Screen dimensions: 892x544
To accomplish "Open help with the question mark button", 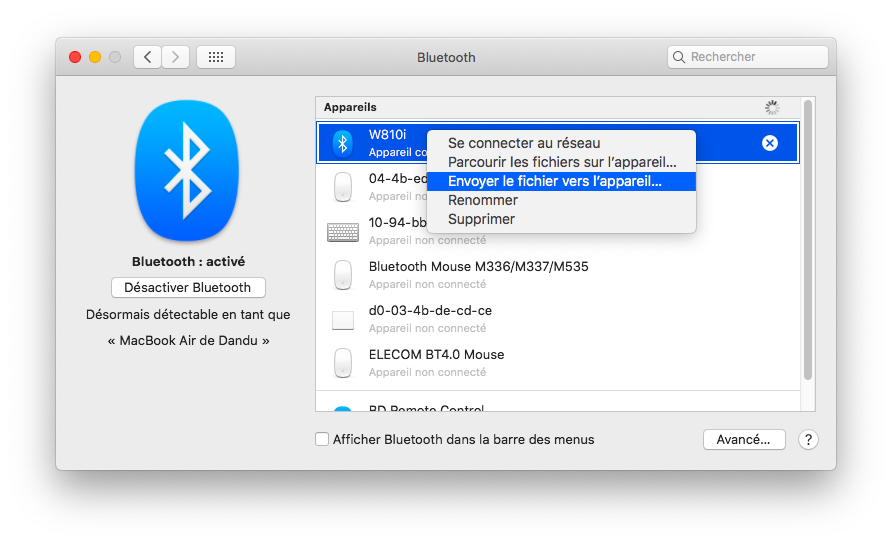I will pos(808,439).
